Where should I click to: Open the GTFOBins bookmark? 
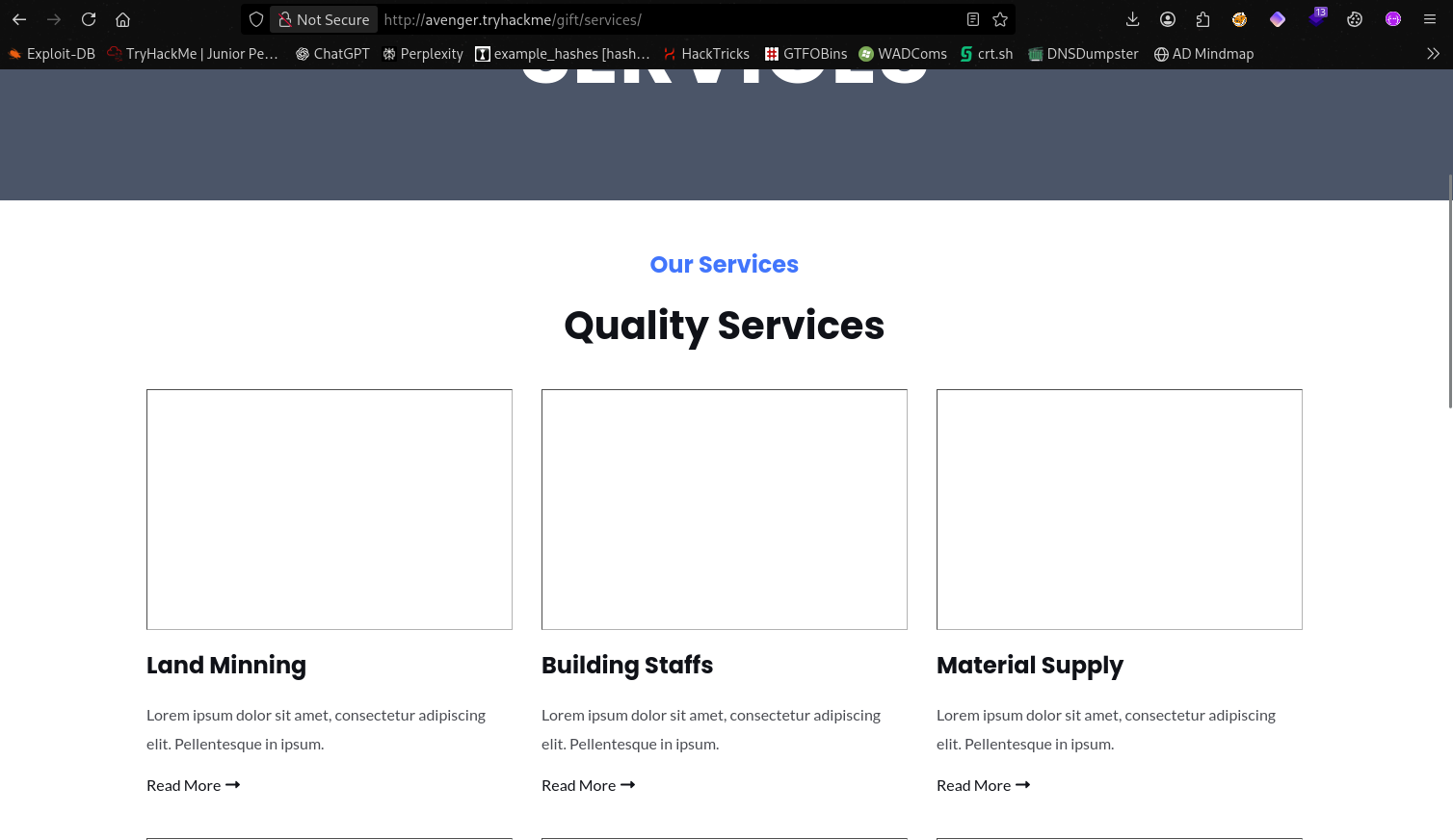tap(806, 54)
